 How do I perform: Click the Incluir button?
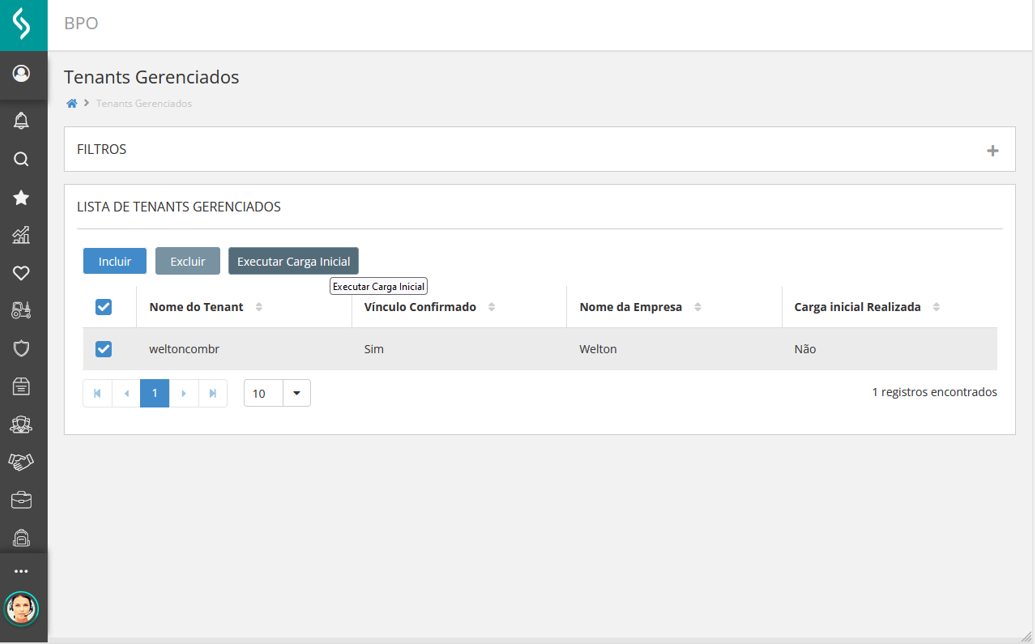[x=115, y=261]
